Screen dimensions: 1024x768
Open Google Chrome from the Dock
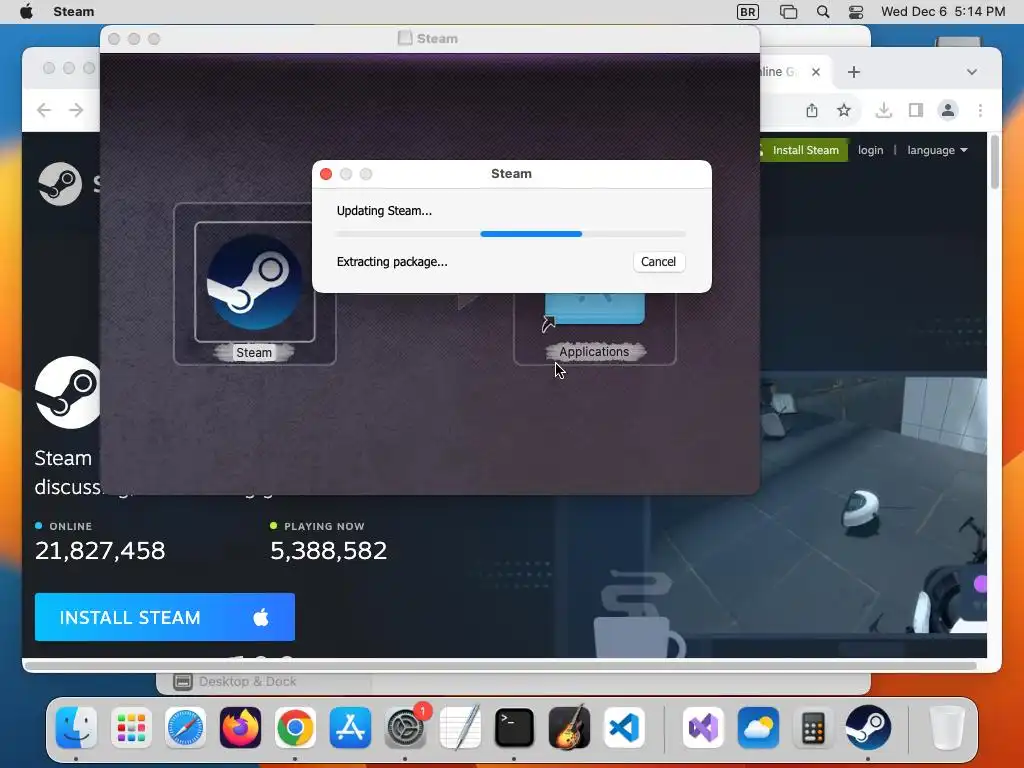295,728
